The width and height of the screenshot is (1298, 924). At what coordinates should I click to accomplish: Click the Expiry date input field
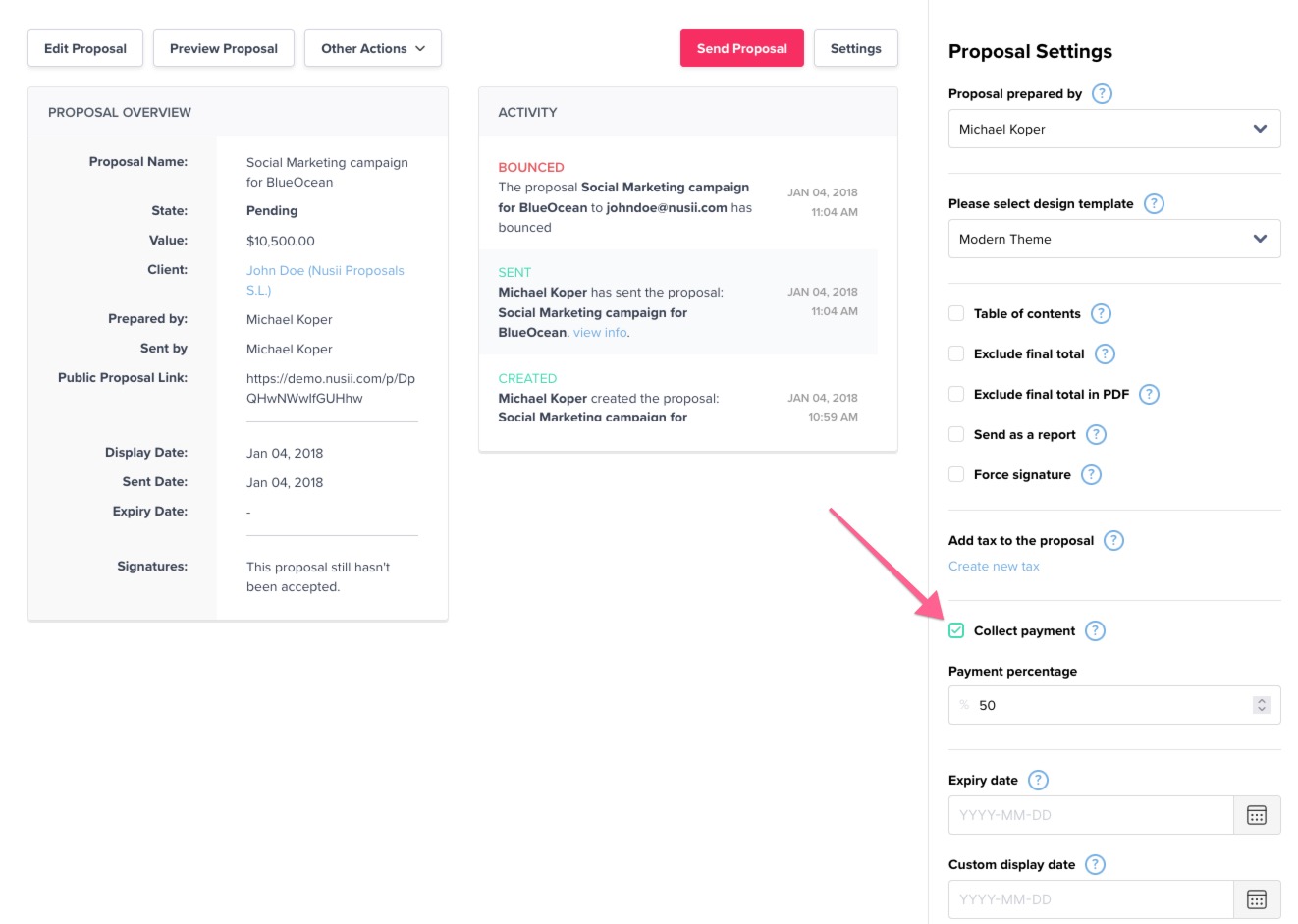[1090, 815]
